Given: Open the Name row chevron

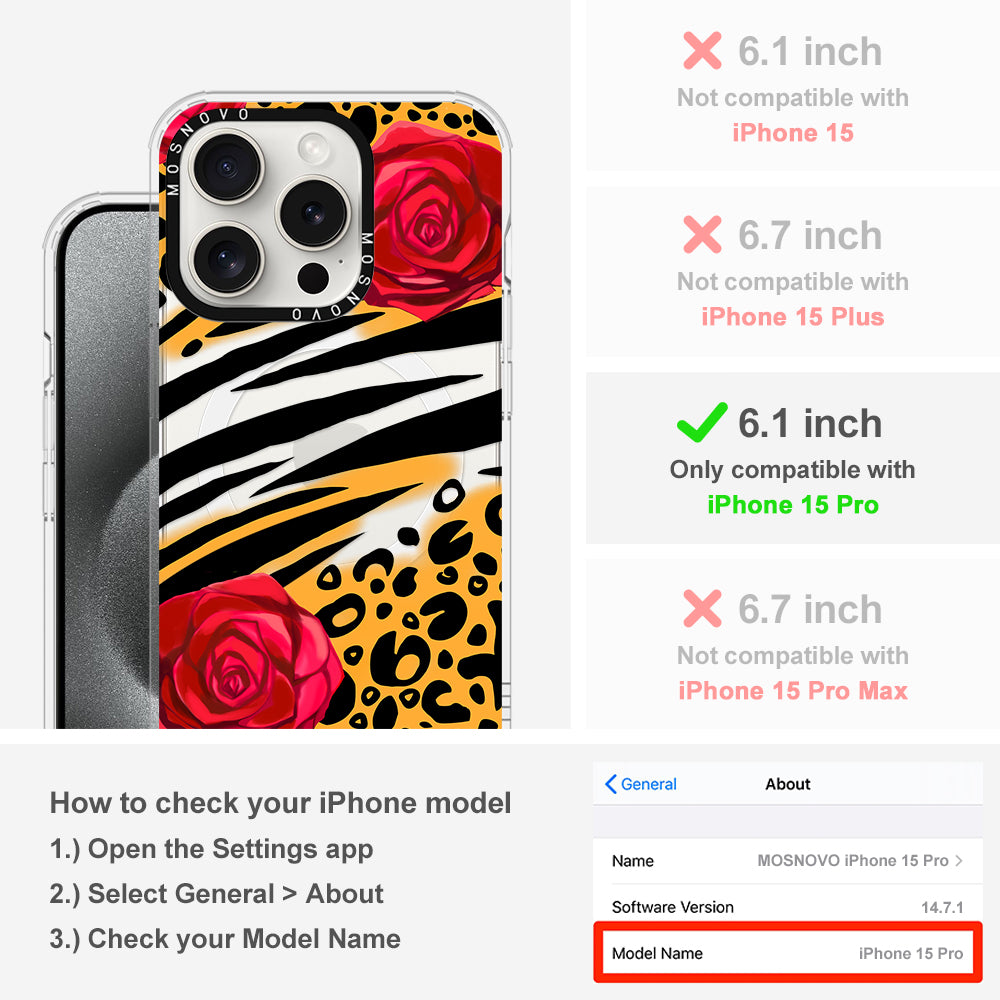Looking at the screenshot, I should point(959,860).
